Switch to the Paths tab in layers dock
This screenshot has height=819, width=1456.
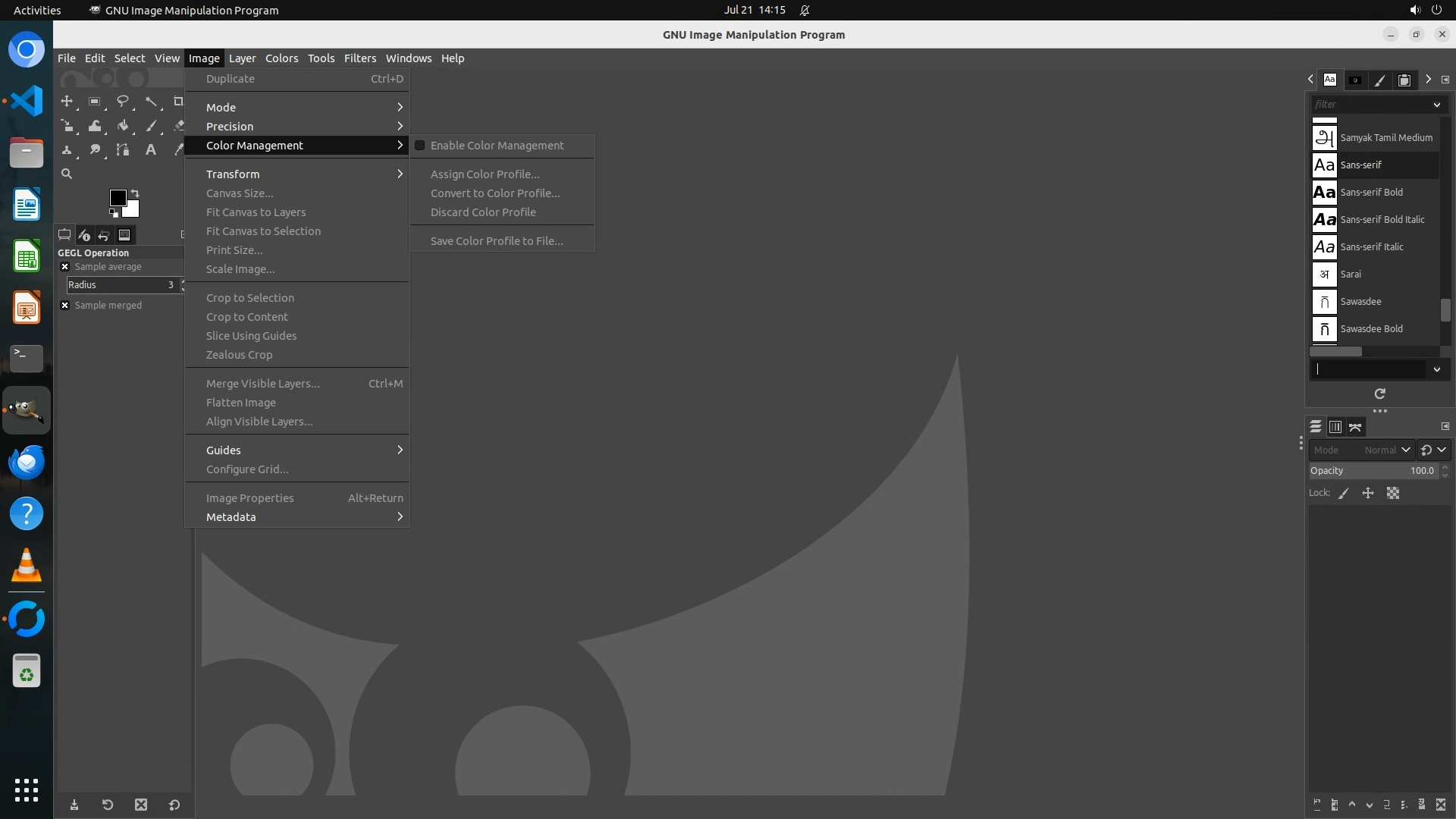[1355, 427]
